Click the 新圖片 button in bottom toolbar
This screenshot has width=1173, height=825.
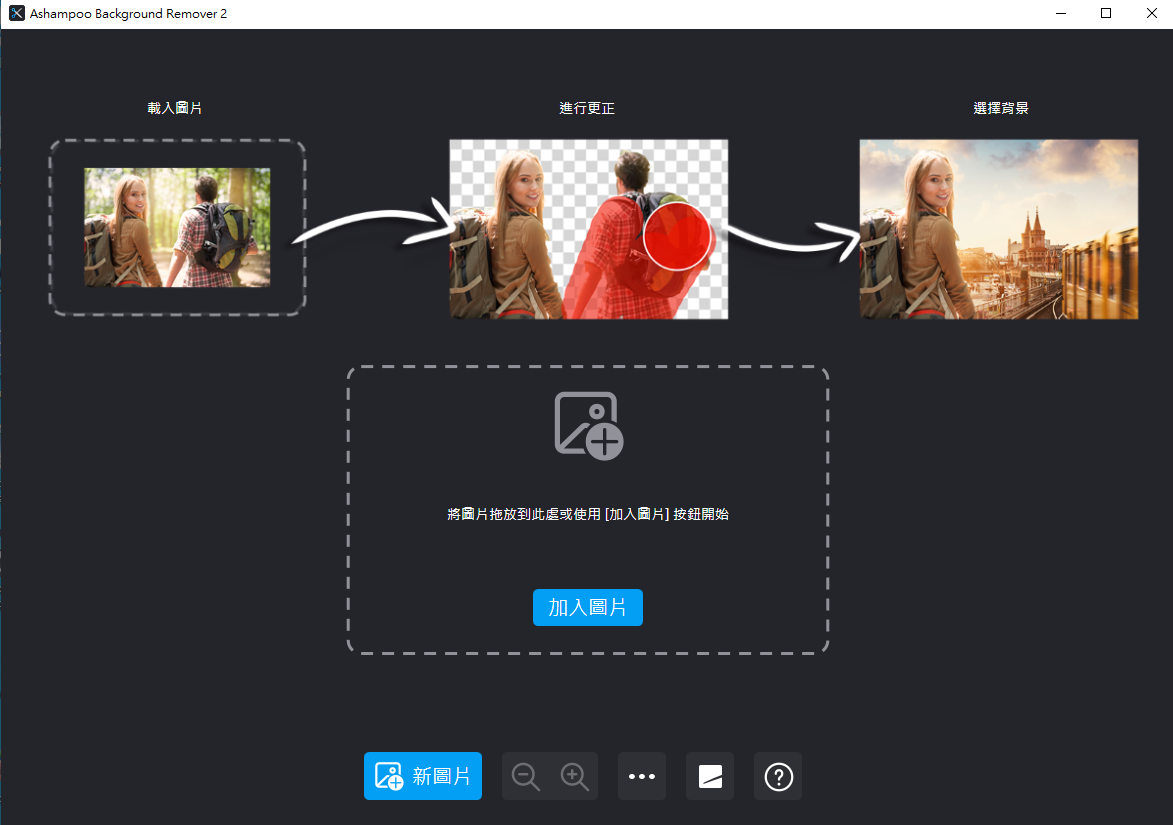pos(423,776)
